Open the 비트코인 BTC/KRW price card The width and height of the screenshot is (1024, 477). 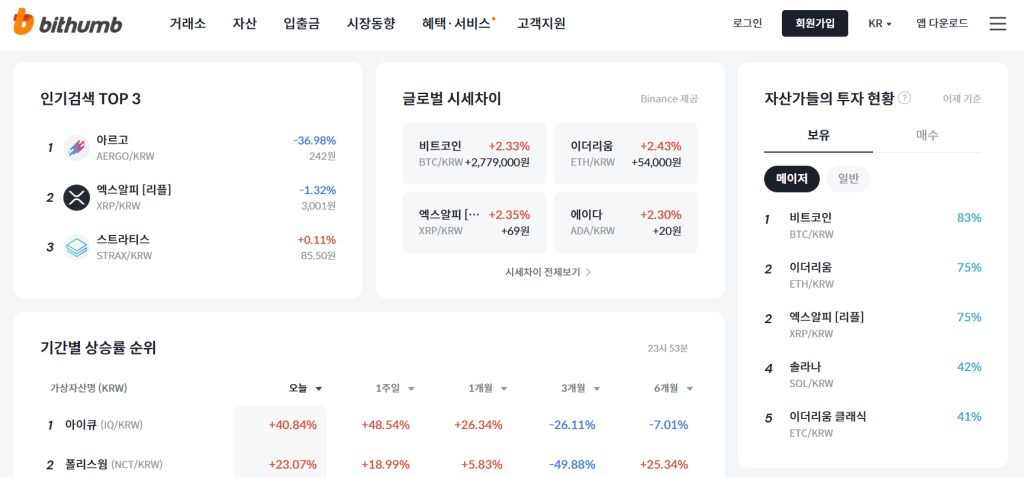coord(474,153)
